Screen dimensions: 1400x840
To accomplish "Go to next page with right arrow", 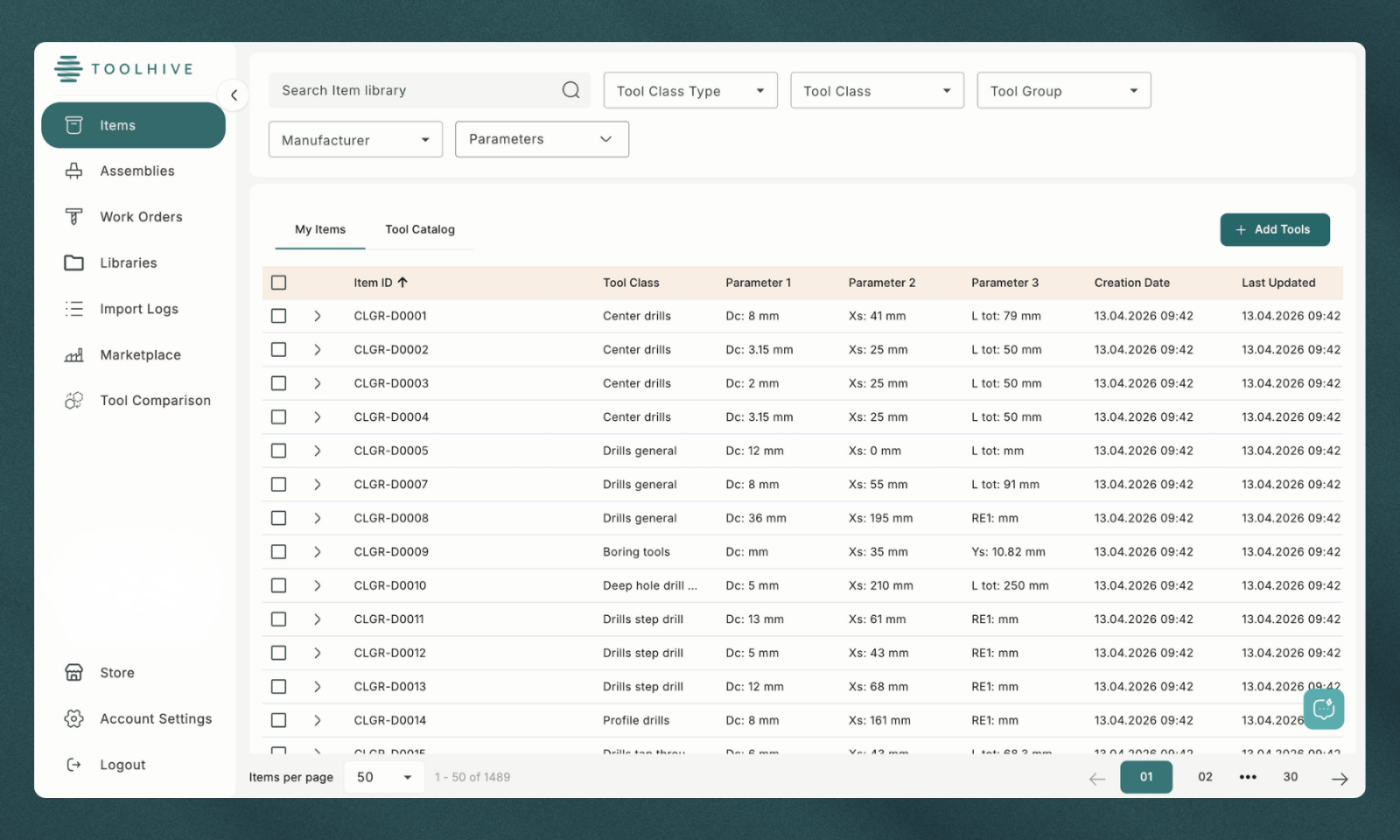I will click(1340, 778).
